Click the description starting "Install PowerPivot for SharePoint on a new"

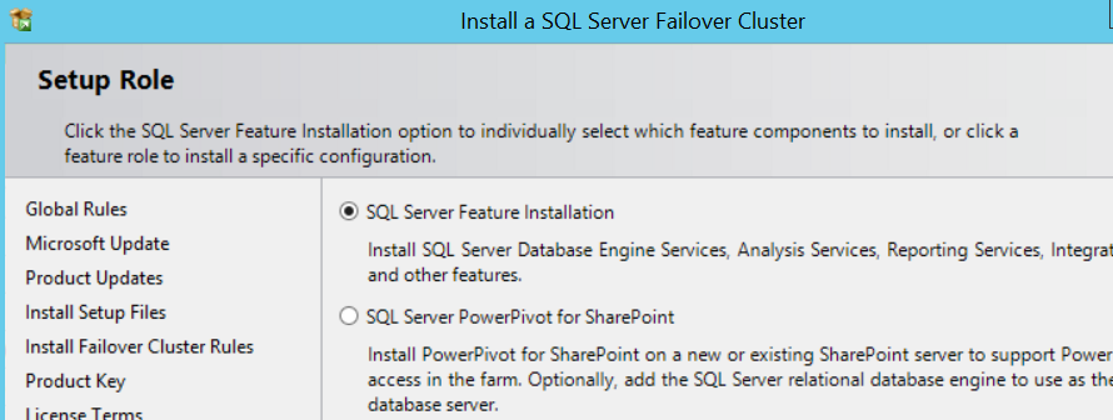coord(740,380)
